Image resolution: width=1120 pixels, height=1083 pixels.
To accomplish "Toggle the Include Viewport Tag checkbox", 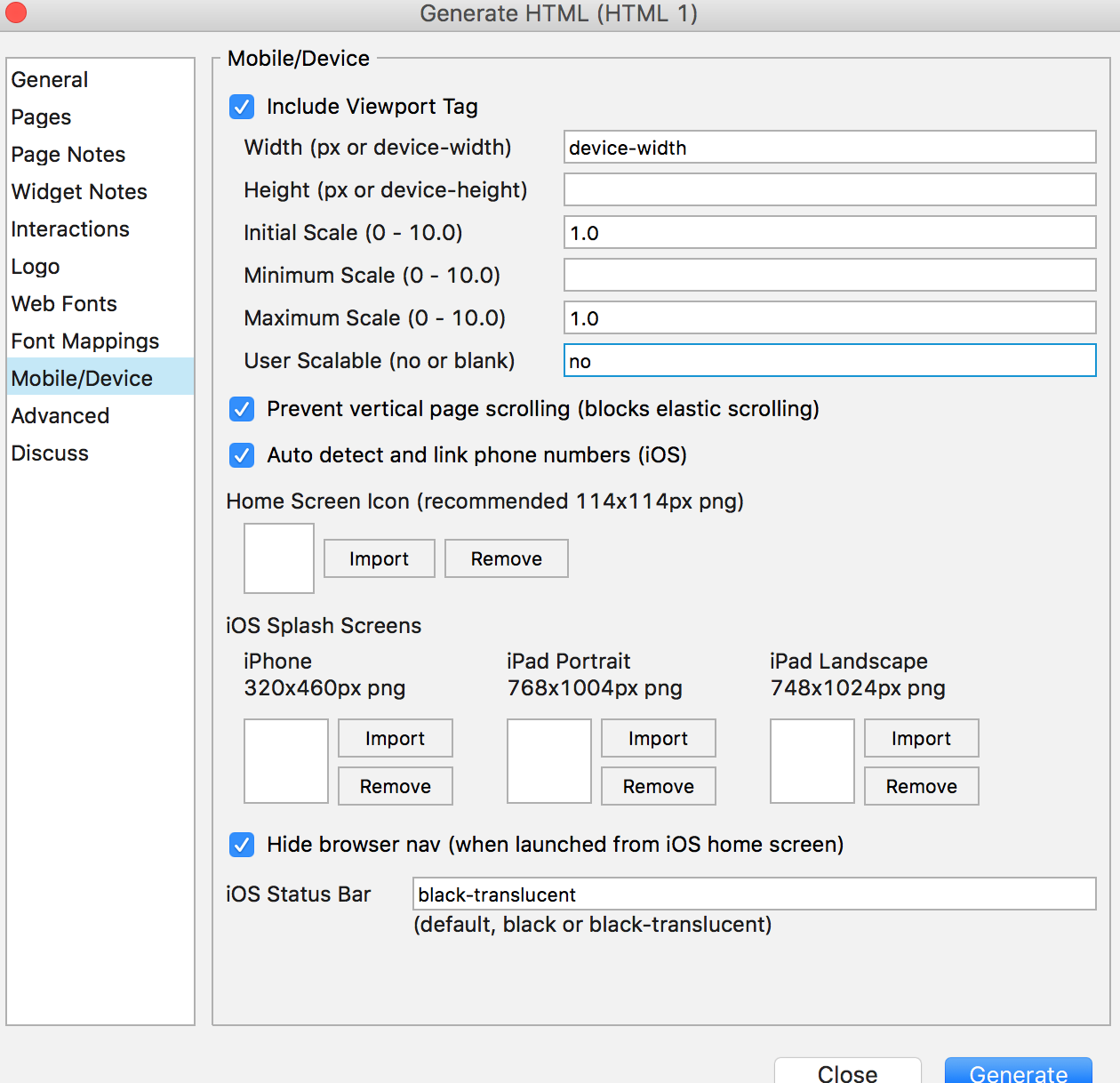I will [x=242, y=107].
